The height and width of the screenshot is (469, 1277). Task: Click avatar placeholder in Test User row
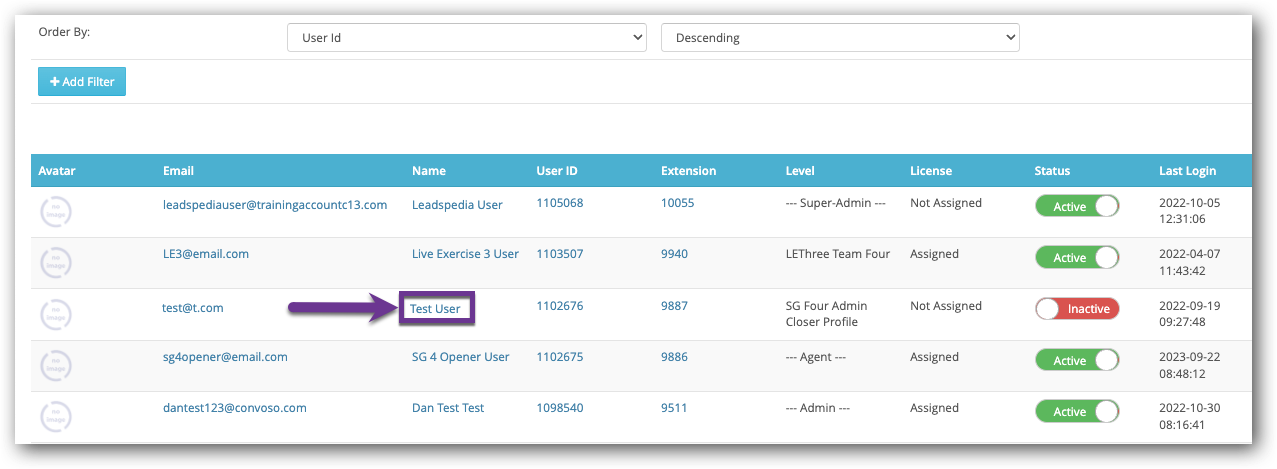pyautogui.click(x=56, y=314)
